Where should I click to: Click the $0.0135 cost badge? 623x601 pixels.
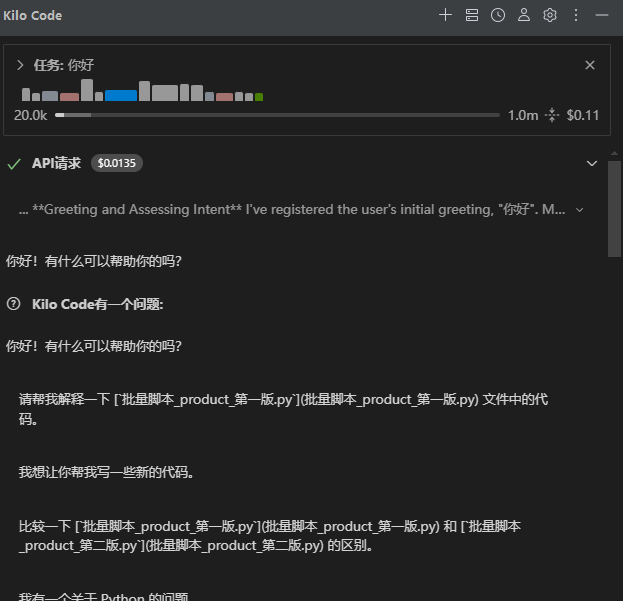click(x=117, y=163)
